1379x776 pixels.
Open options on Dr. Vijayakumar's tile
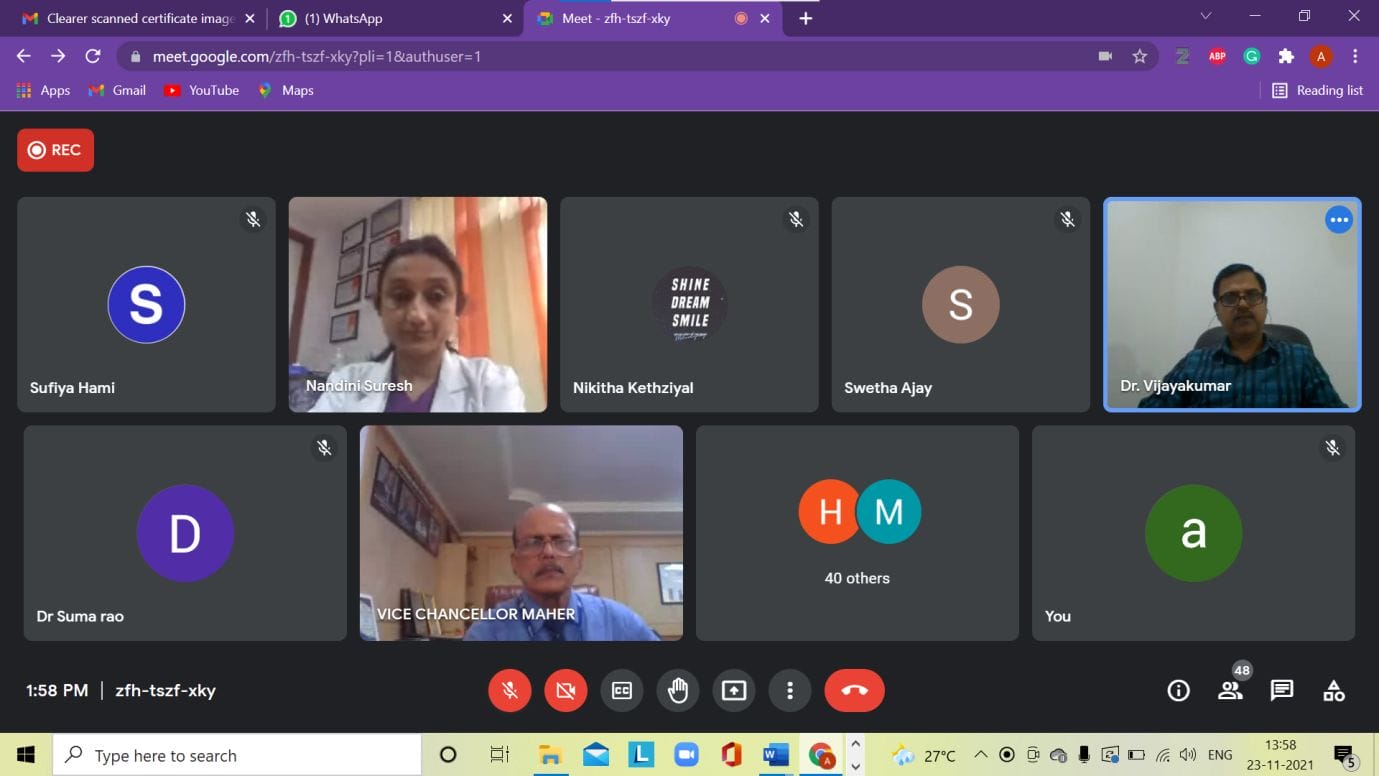point(1338,220)
